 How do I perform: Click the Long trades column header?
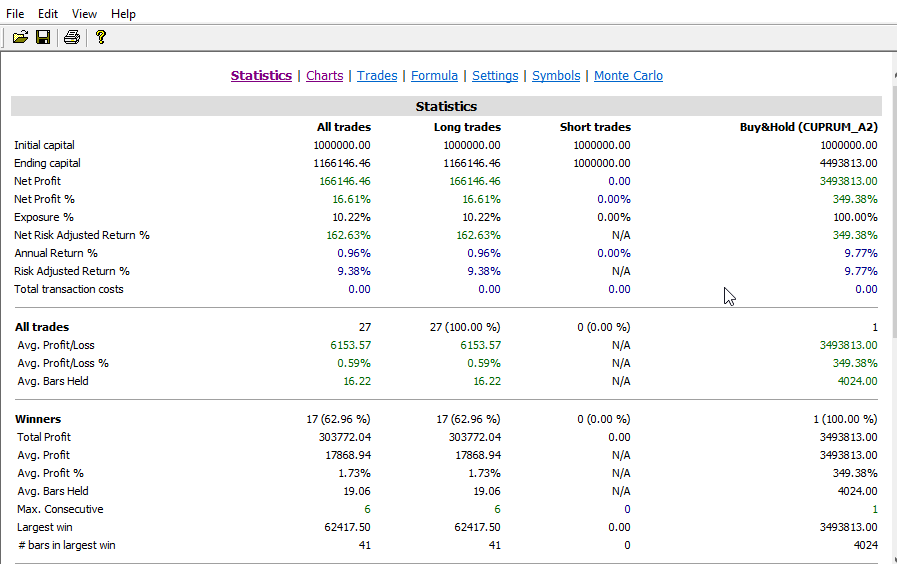coord(467,127)
